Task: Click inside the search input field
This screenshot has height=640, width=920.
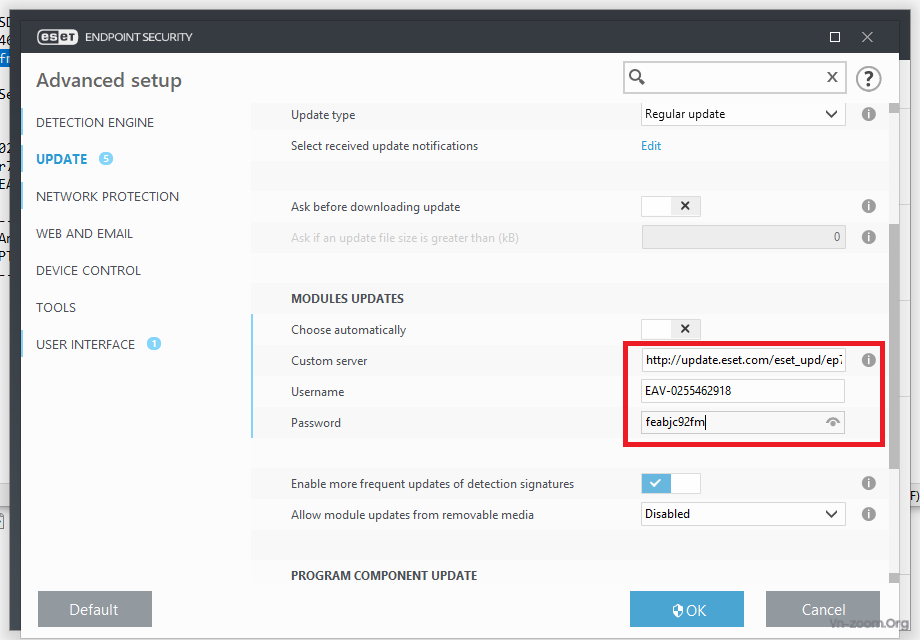Action: tap(735, 77)
